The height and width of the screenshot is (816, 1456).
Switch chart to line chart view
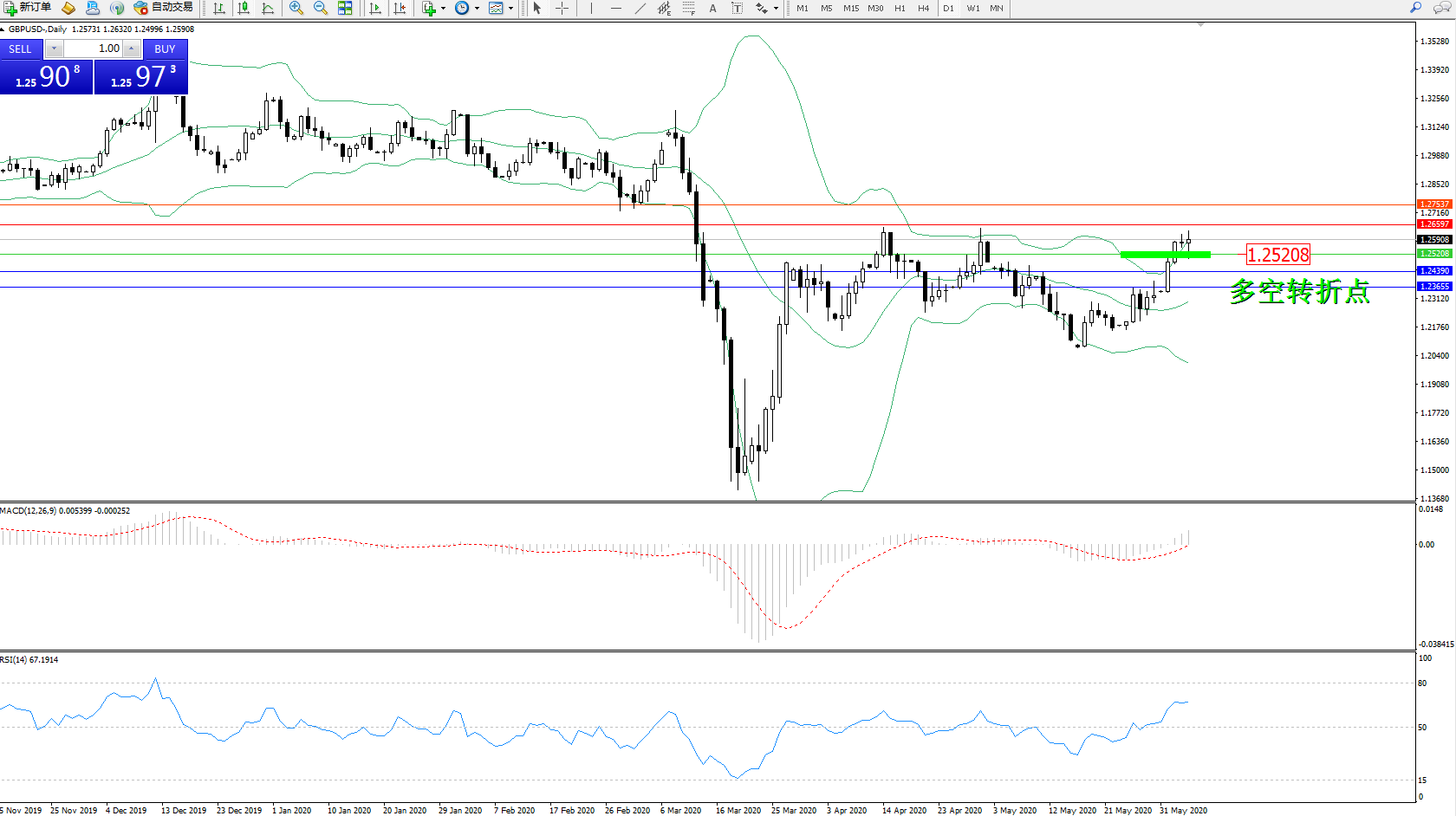click(x=268, y=8)
